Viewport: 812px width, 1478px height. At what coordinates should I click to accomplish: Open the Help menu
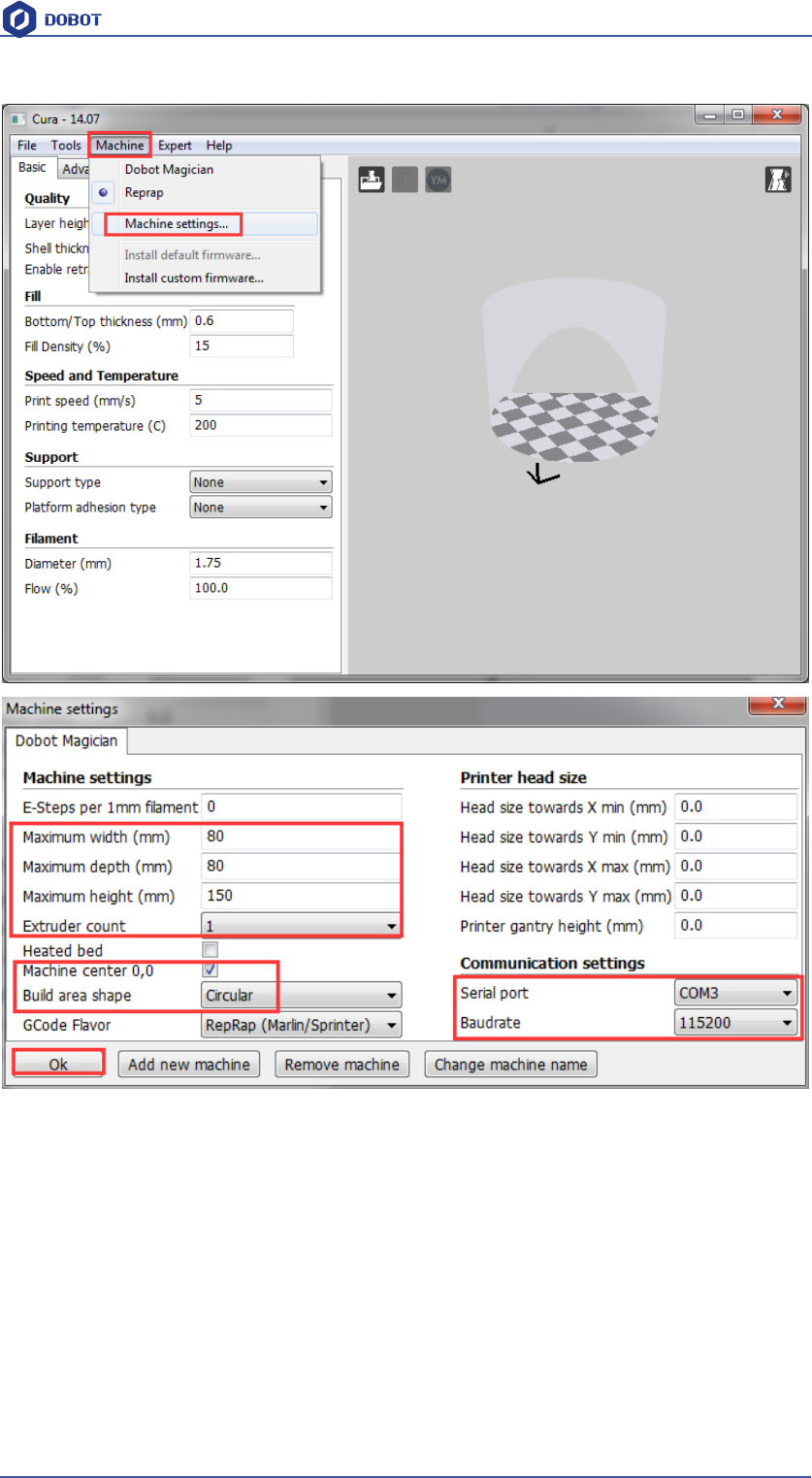pyautogui.click(x=219, y=146)
